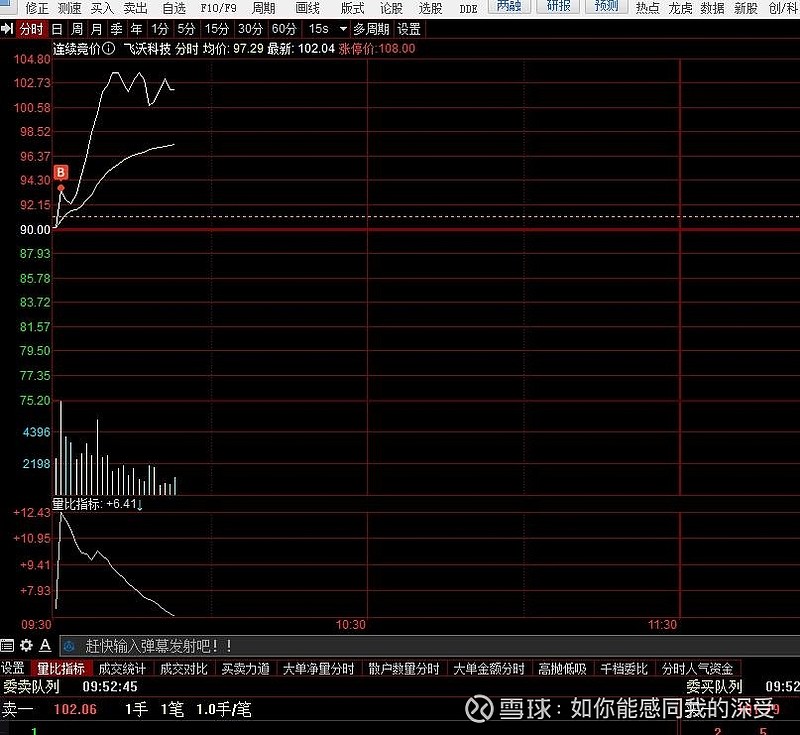This screenshot has width=800, height=735.
Task: Switch to the 月 monthly chart tab
Action: pyautogui.click(x=96, y=29)
